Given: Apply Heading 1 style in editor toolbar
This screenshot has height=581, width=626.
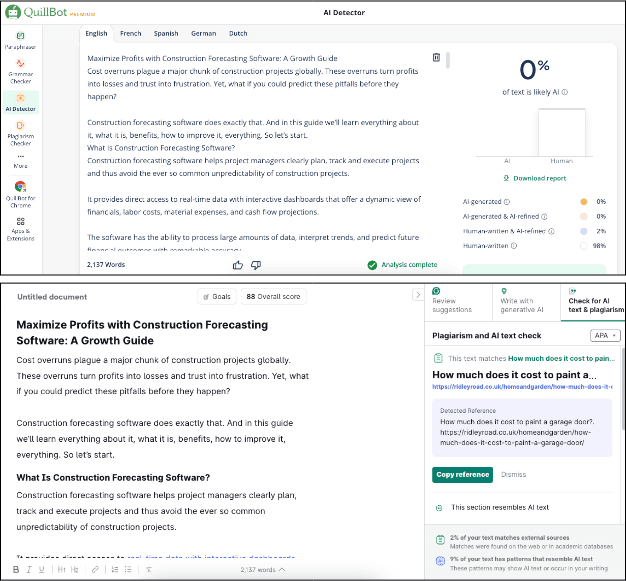Looking at the screenshot, I should pyautogui.click(x=61, y=569).
